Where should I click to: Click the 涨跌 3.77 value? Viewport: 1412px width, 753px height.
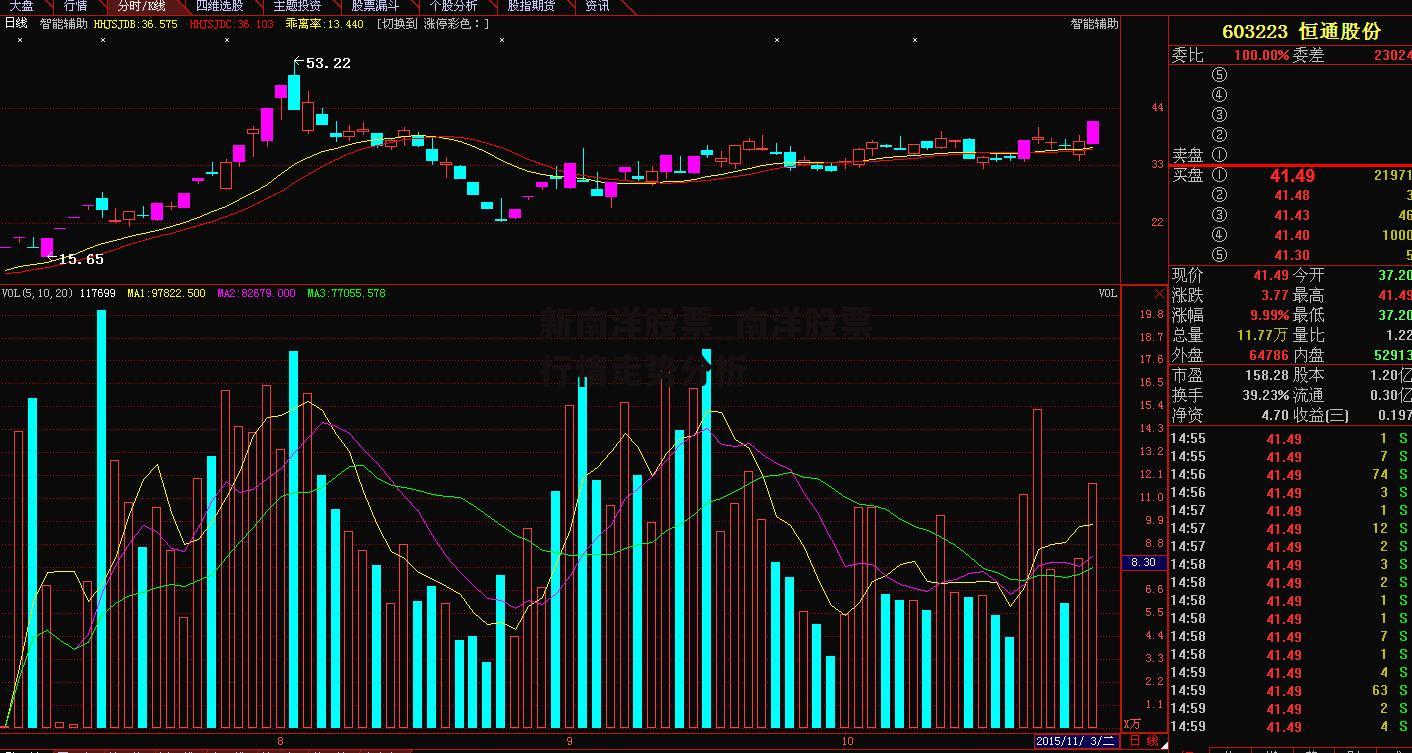click(x=1274, y=295)
